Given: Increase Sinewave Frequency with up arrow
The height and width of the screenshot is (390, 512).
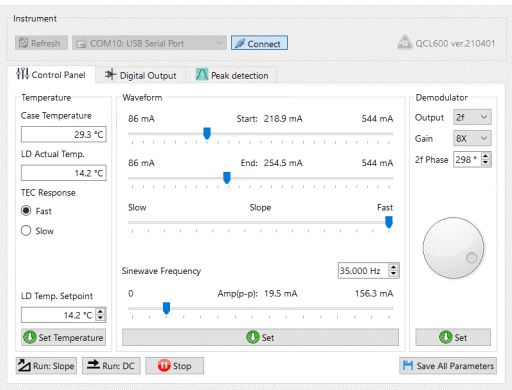Looking at the screenshot, I should 394,267.
